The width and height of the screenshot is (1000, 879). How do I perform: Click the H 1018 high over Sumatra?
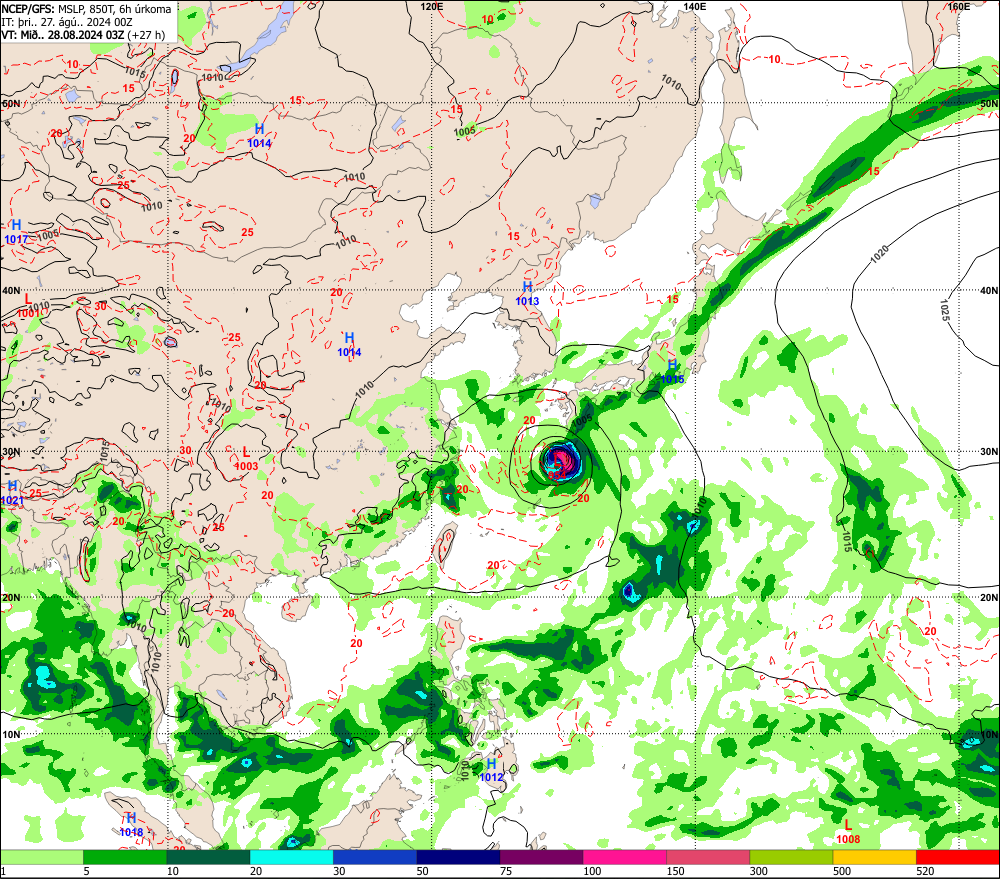[x=131, y=825]
